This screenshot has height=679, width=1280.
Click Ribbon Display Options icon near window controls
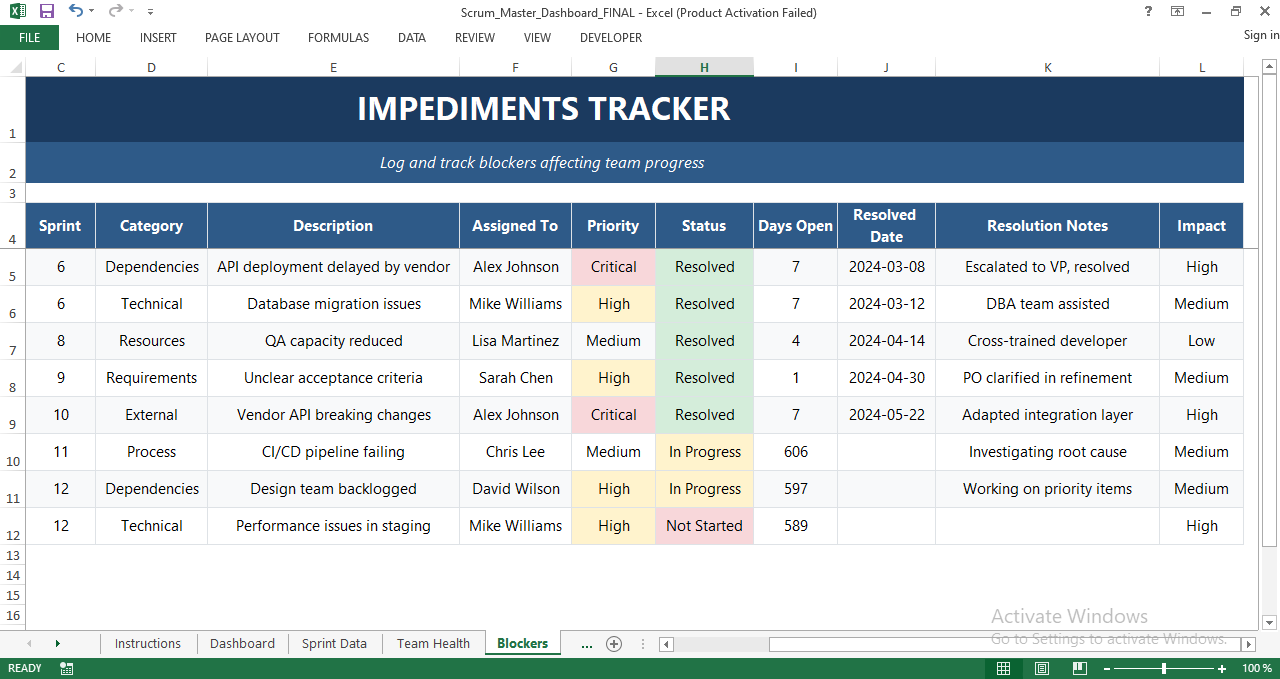point(1175,11)
